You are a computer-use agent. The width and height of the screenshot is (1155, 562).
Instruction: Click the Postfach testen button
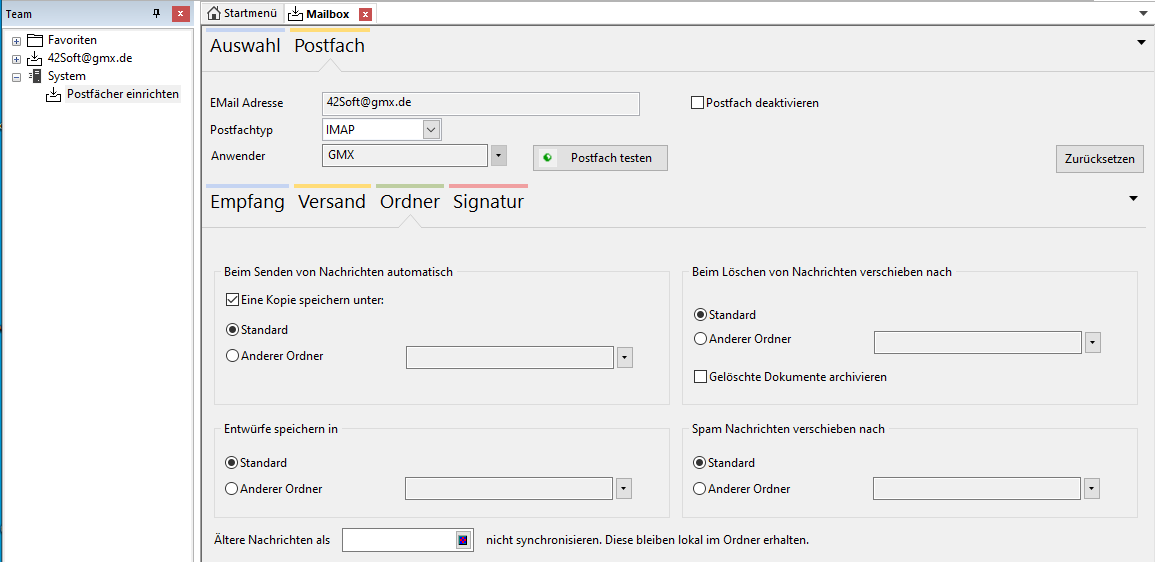click(x=600, y=158)
